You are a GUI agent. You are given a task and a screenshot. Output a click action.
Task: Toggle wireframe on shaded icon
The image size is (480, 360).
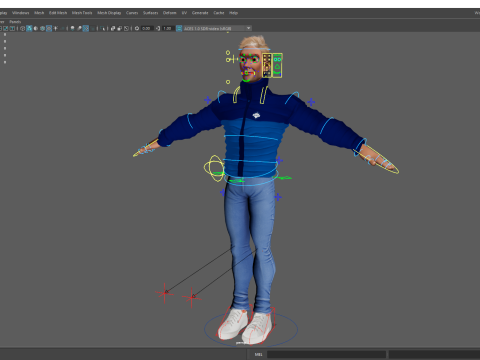[42, 28]
